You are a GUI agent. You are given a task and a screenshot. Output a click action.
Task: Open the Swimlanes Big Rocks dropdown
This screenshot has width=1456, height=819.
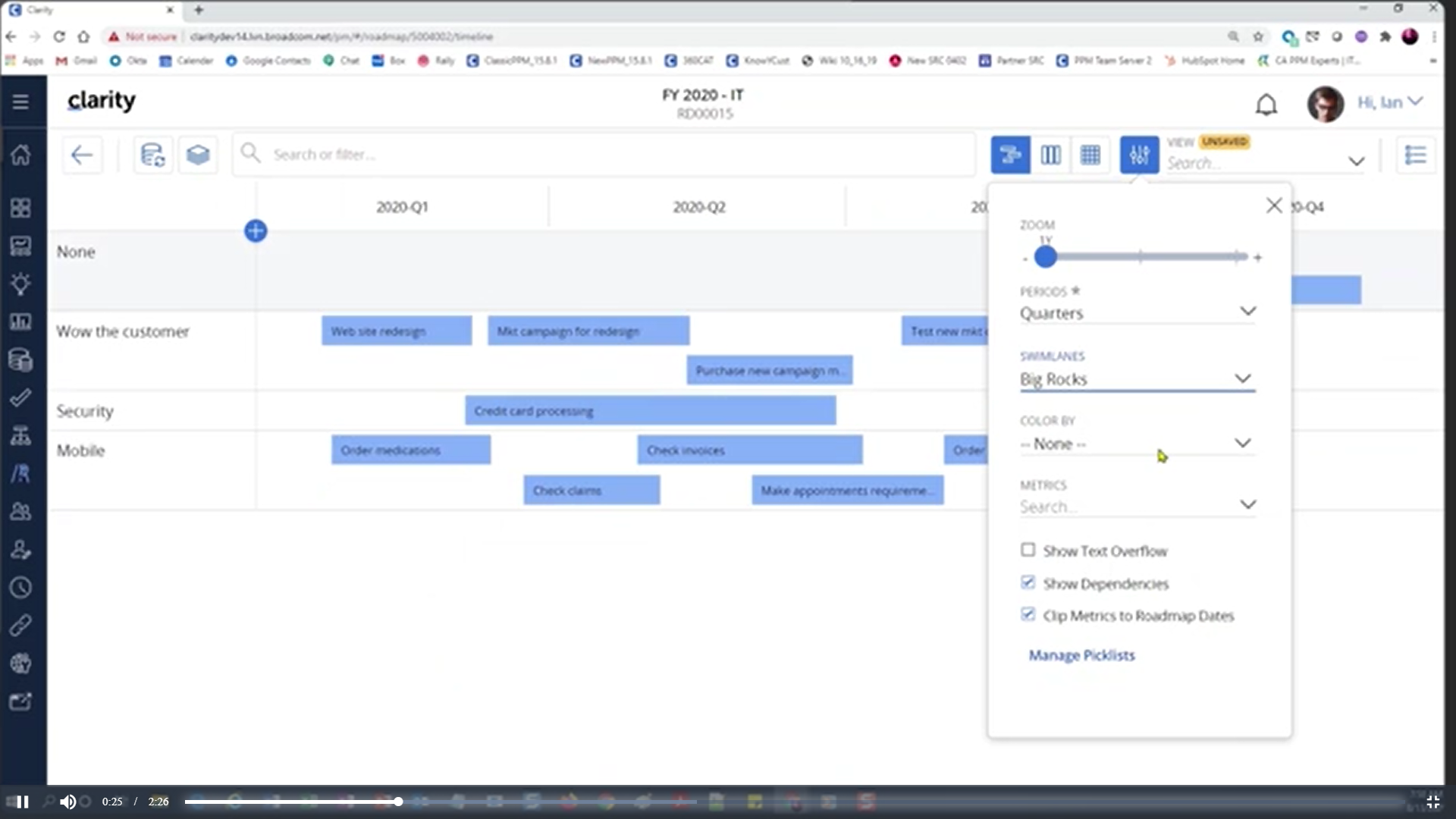click(x=1137, y=378)
